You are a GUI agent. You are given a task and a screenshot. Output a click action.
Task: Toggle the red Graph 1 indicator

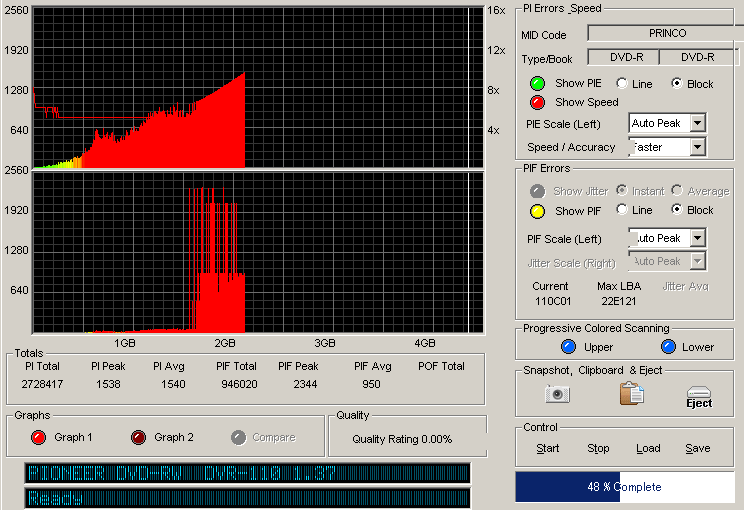(38, 437)
